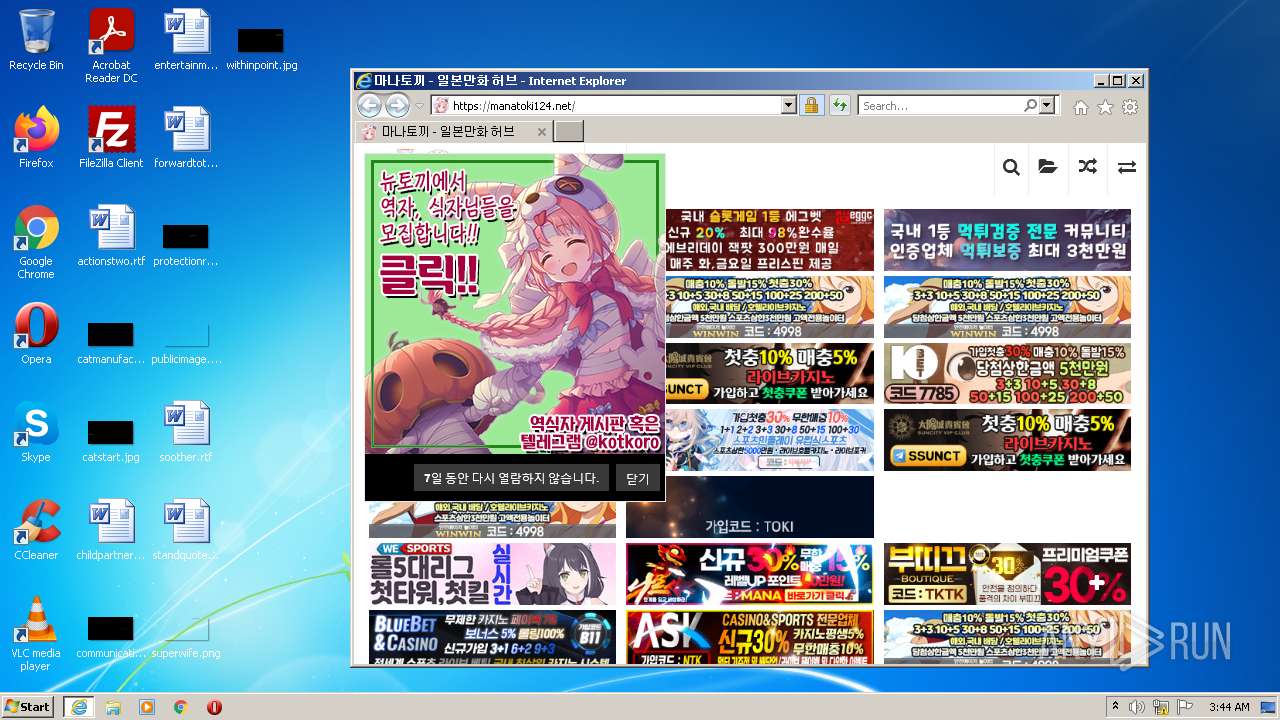Open the 가입코드 TOKI banner
1280x720 pixels.
click(x=750, y=507)
